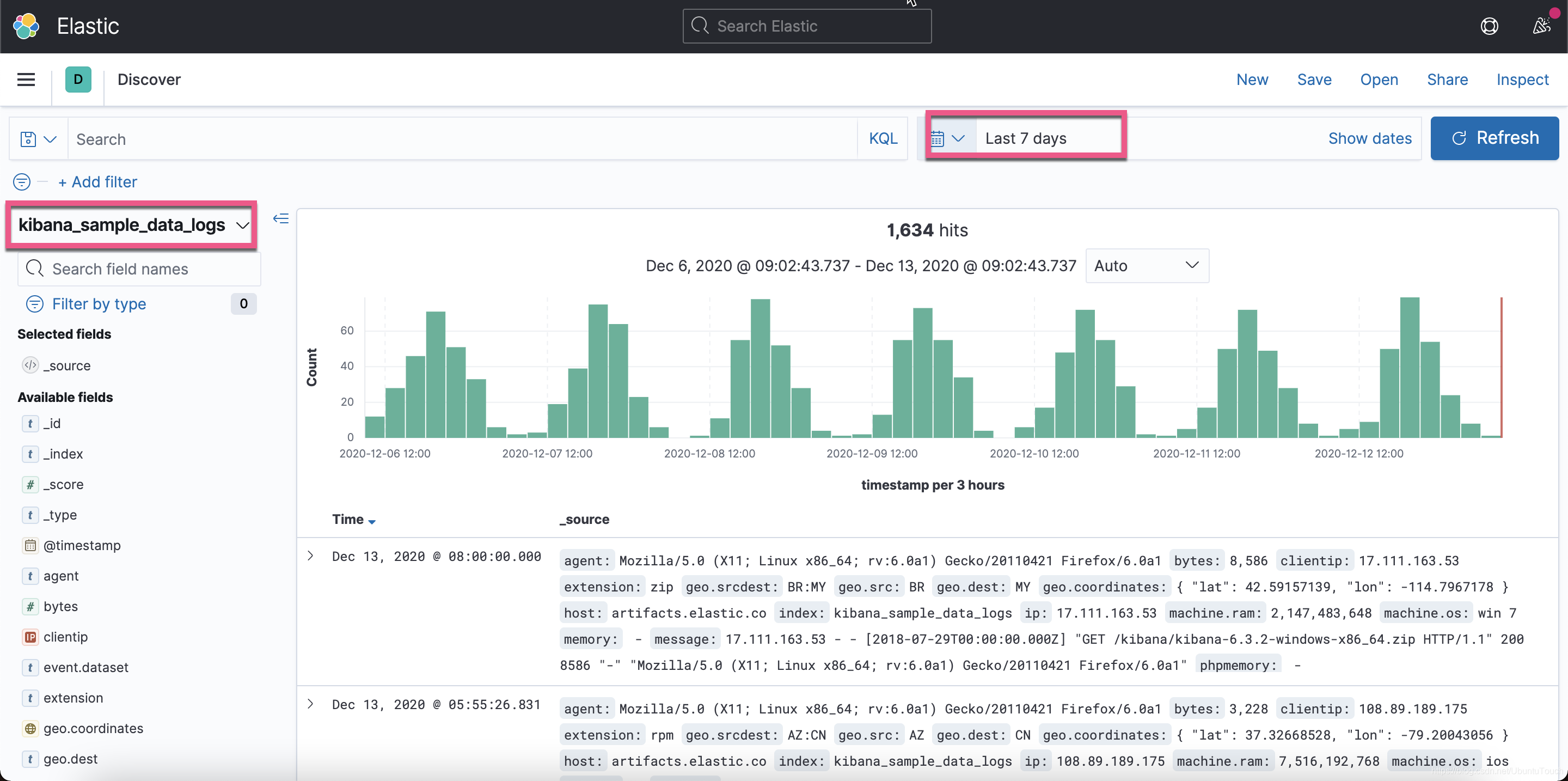Image resolution: width=1568 pixels, height=781 pixels.
Task: Toggle Filter by type options
Action: (x=99, y=304)
